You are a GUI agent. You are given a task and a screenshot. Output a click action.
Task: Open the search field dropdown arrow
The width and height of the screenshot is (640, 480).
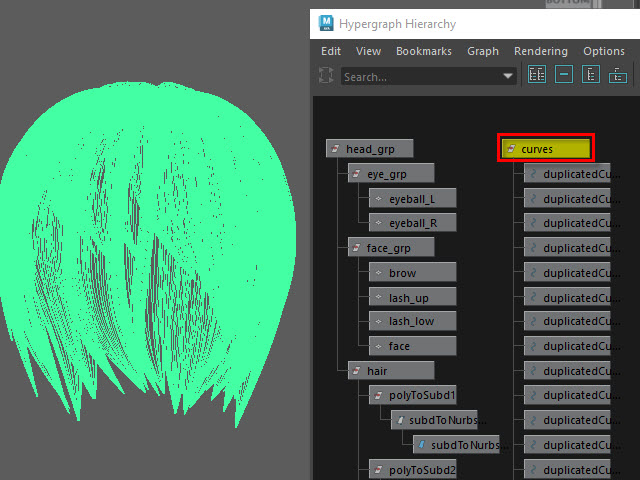(x=508, y=76)
